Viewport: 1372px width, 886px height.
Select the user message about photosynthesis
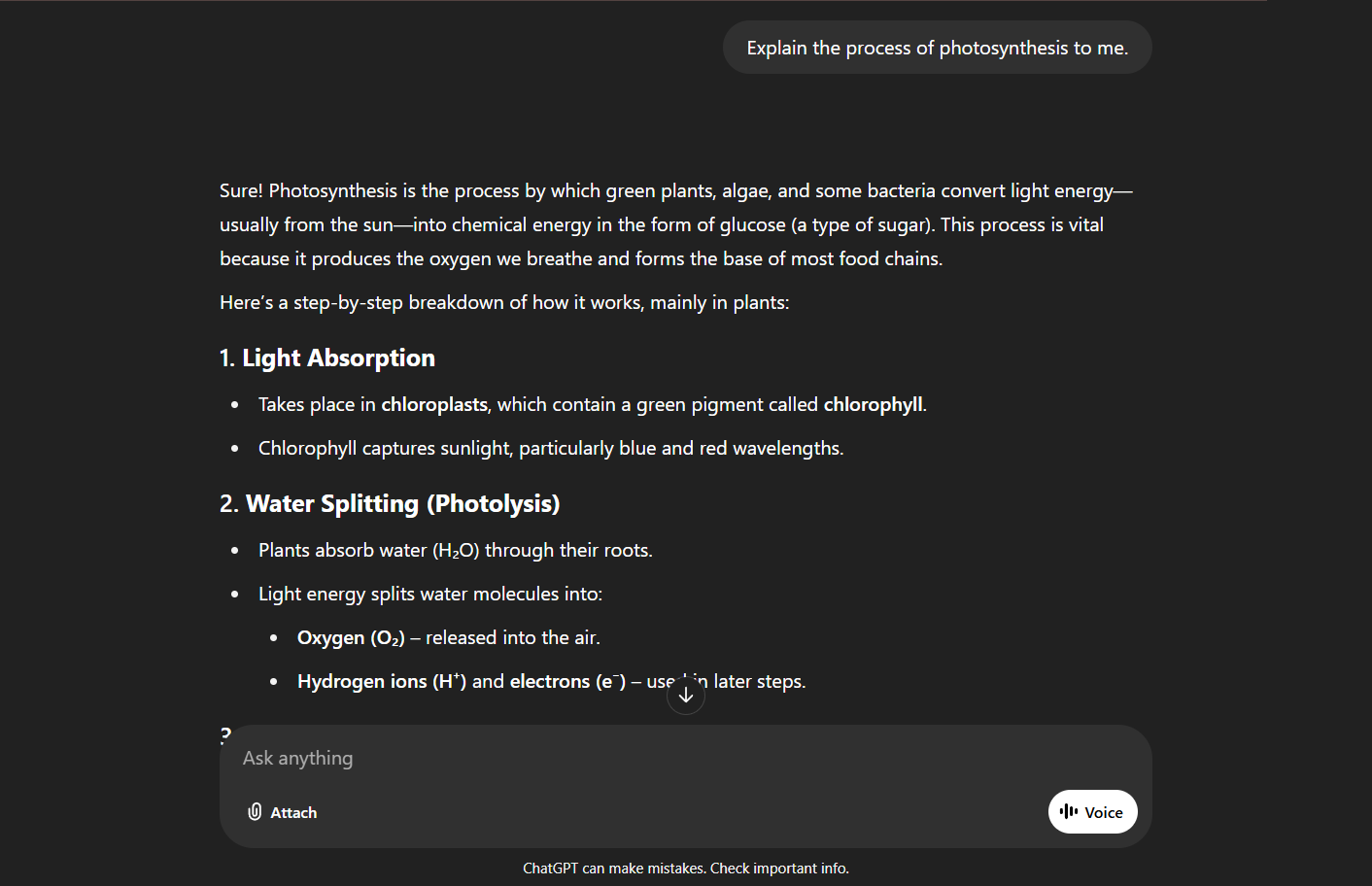(x=937, y=48)
